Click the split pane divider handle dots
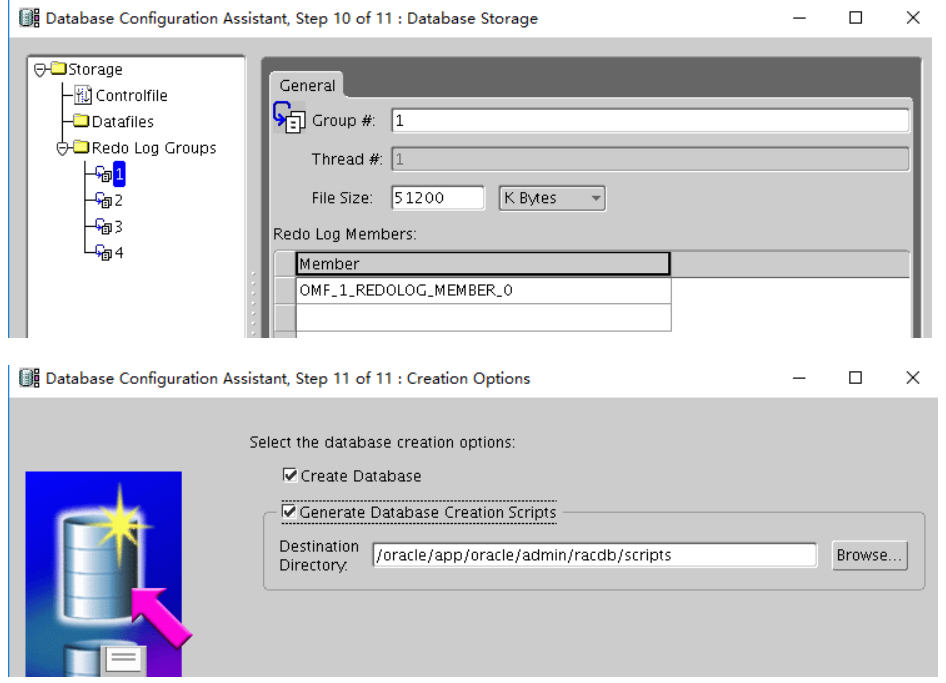 click(x=253, y=303)
